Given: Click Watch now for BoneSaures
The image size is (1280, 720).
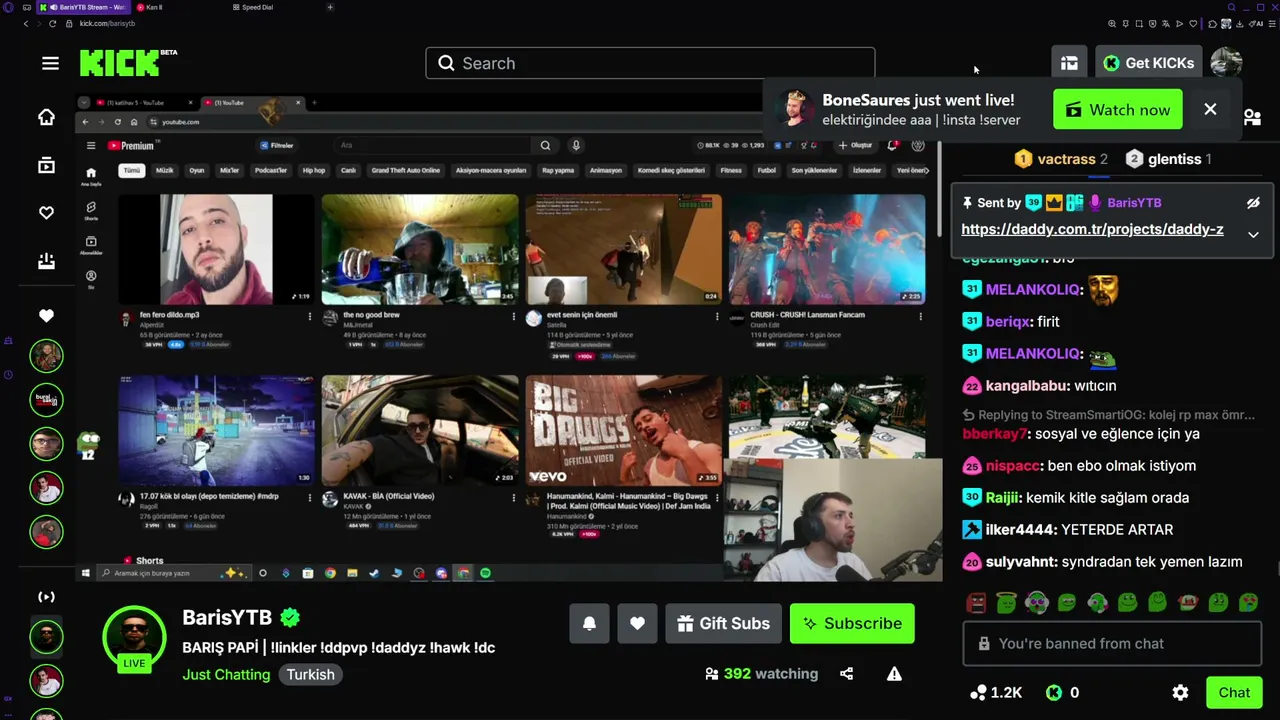Looking at the screenshot, I should click(x=1118, y=110).
